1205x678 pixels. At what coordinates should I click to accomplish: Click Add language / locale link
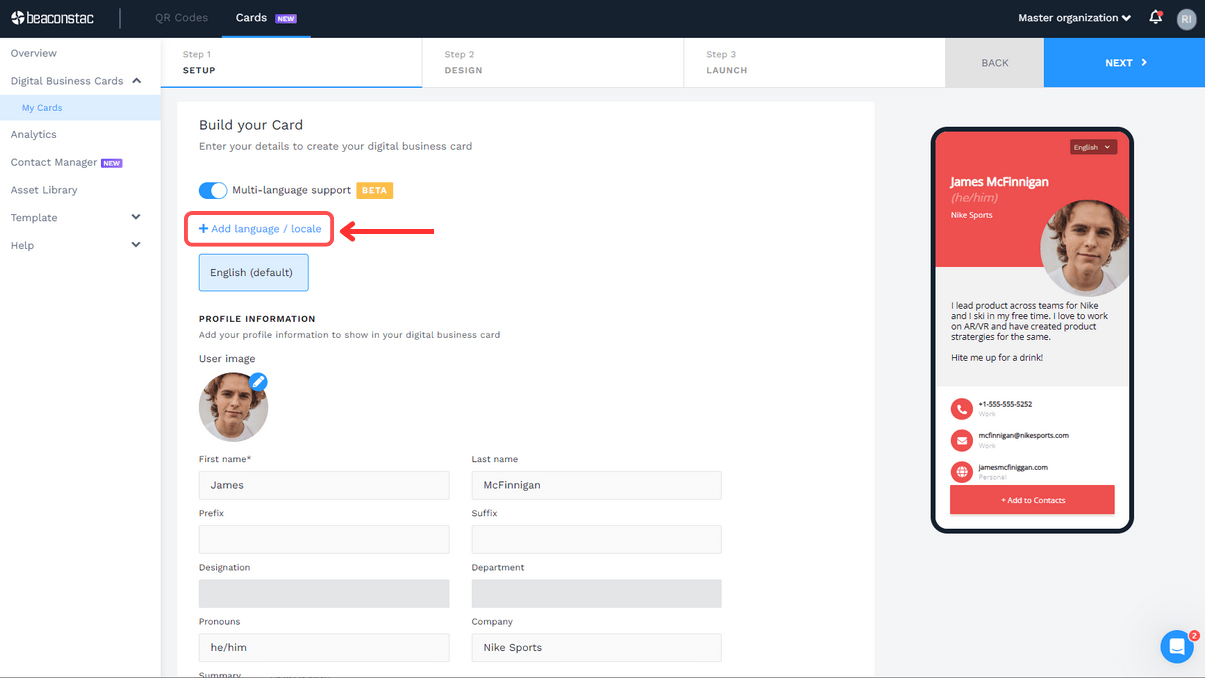pyautogui.click(x=260, y=229)
